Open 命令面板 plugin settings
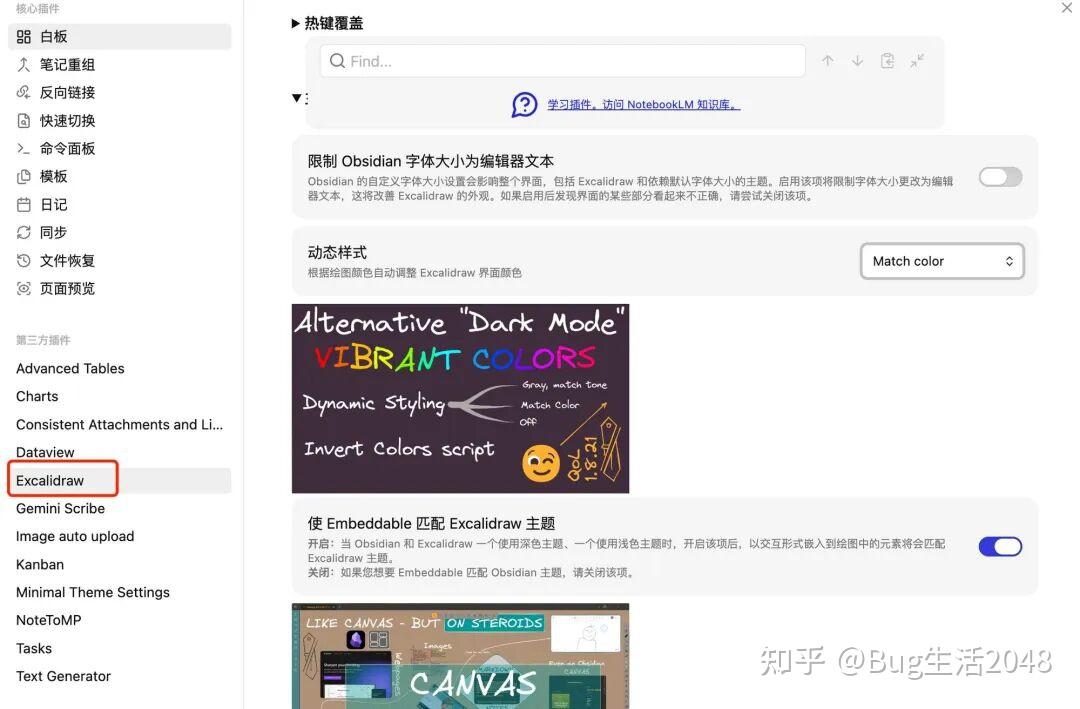This screenshot has width=1080, height=709. (x=120, y=149)
